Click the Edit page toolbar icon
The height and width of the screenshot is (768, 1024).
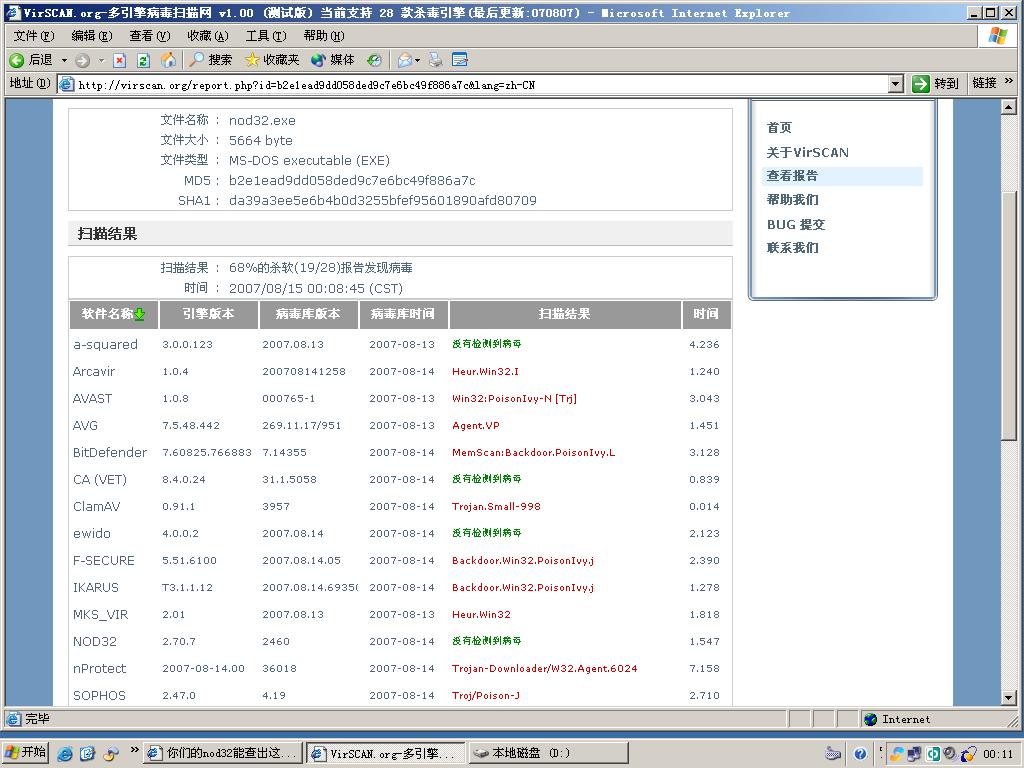[x=460, y=60]
